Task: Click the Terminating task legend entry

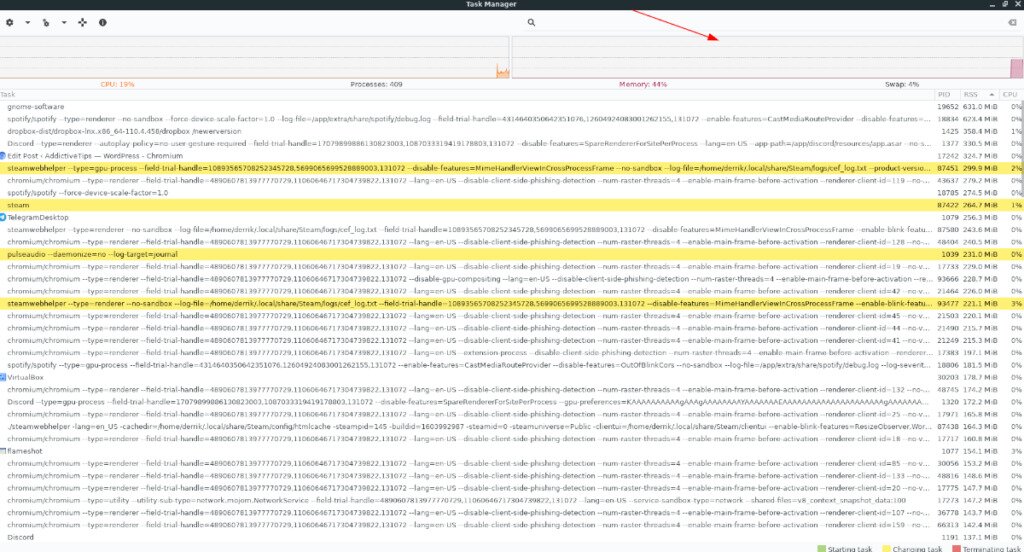Action: tap(986, 549)
